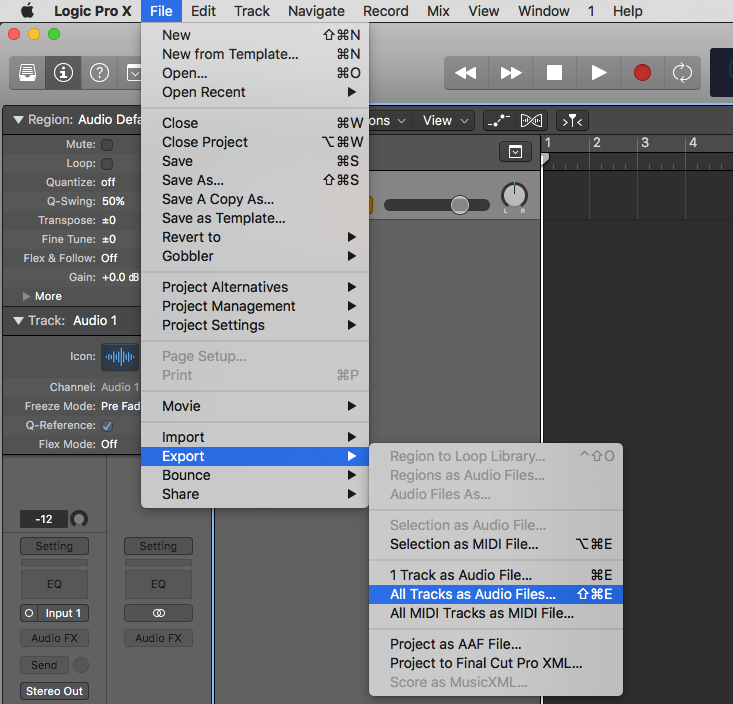This screenshot has width=733, height=704.
Task: Toggle the Inspector info icon
Action: point(64,73)
